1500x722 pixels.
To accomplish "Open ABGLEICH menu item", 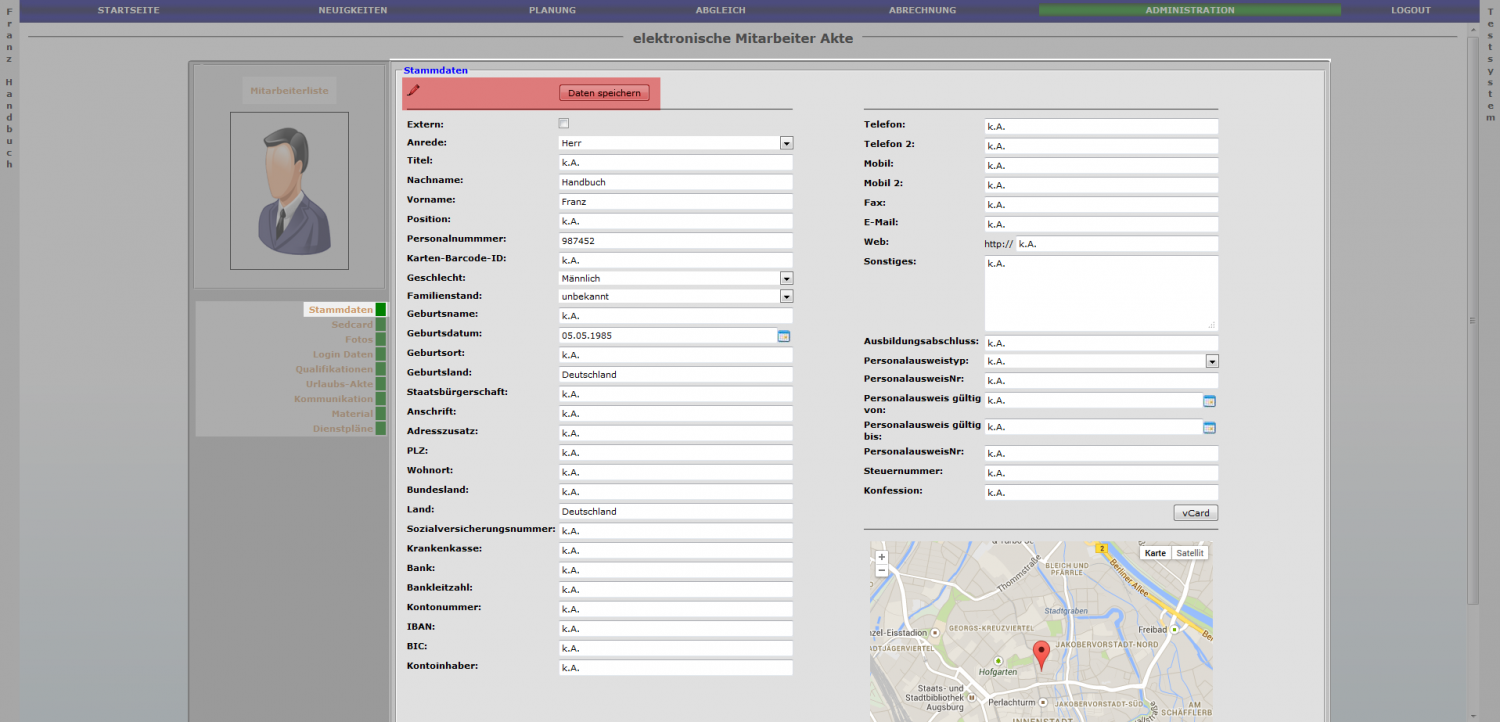I will pos(721,10).
